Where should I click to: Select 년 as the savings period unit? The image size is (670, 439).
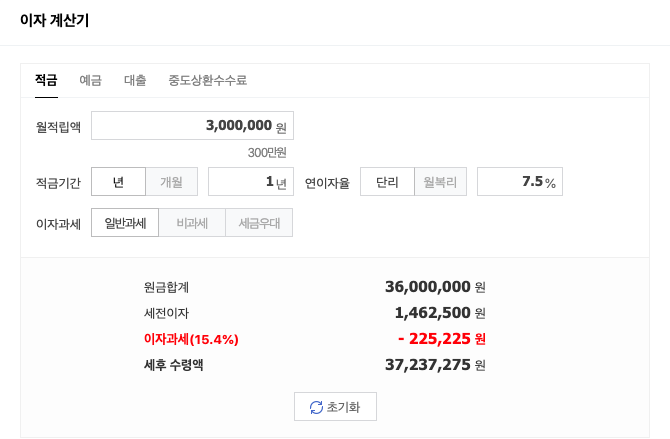click(x=118, y=182)
